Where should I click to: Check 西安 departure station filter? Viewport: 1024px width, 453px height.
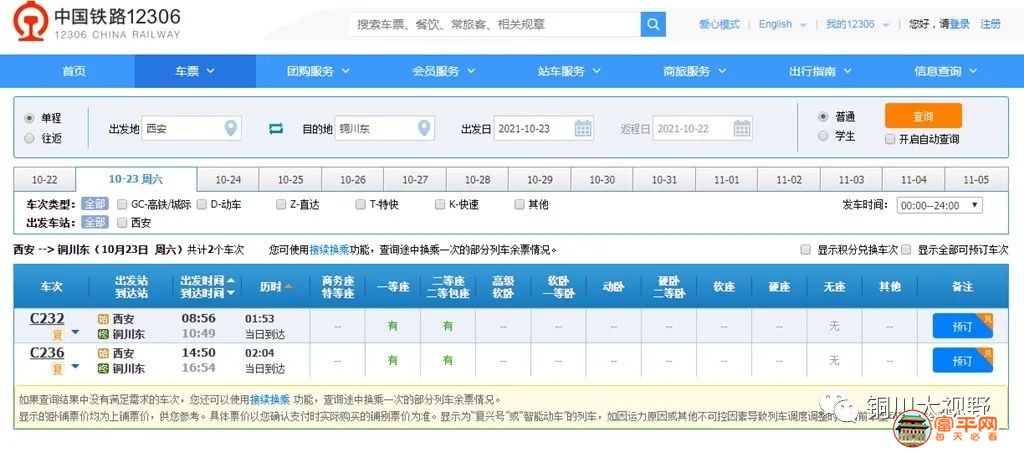(x=122, y=223)
